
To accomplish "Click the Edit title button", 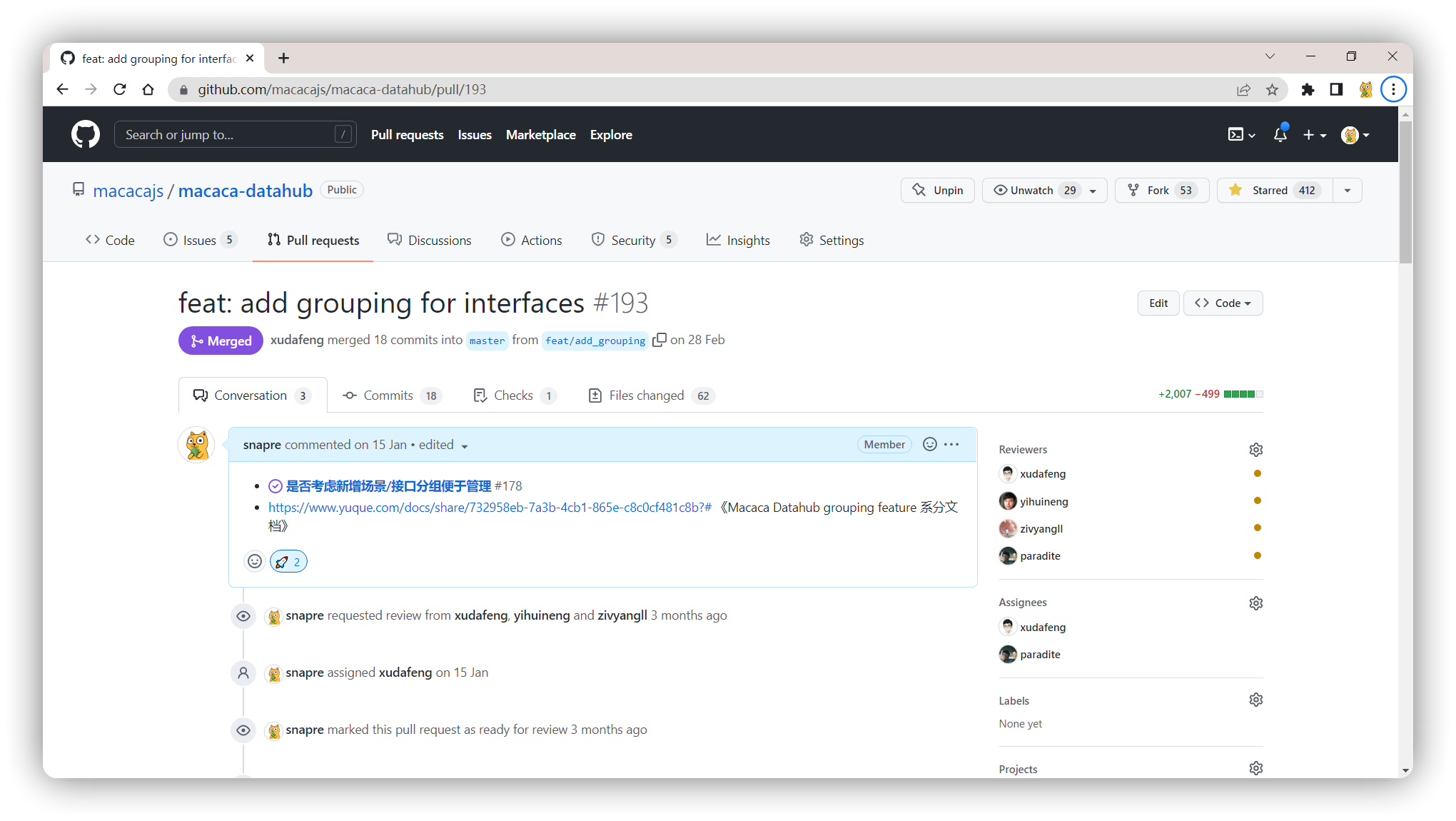I will tap(1158, 303).
